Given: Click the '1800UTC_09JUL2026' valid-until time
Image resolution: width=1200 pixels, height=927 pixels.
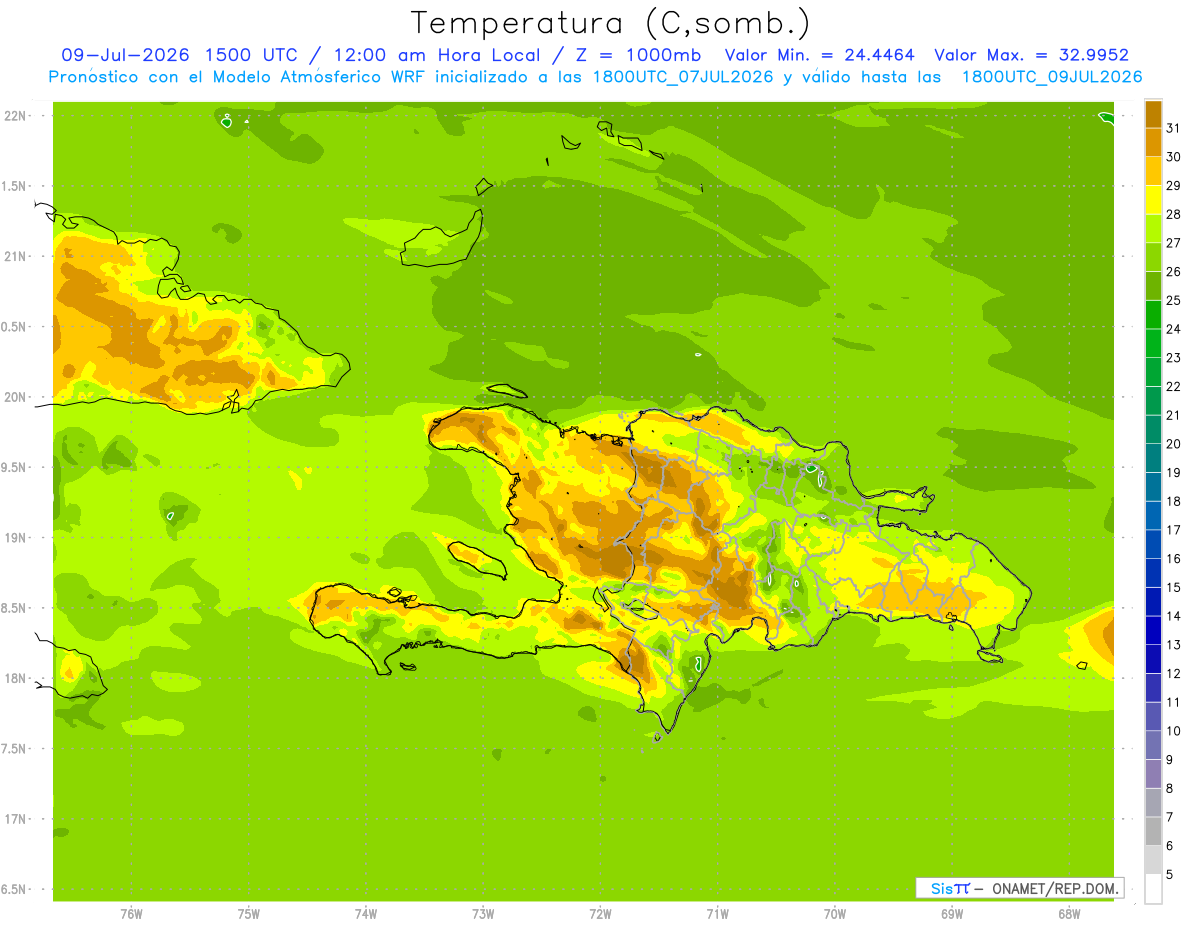Looking at the screenshot, I should (1052, 77).
